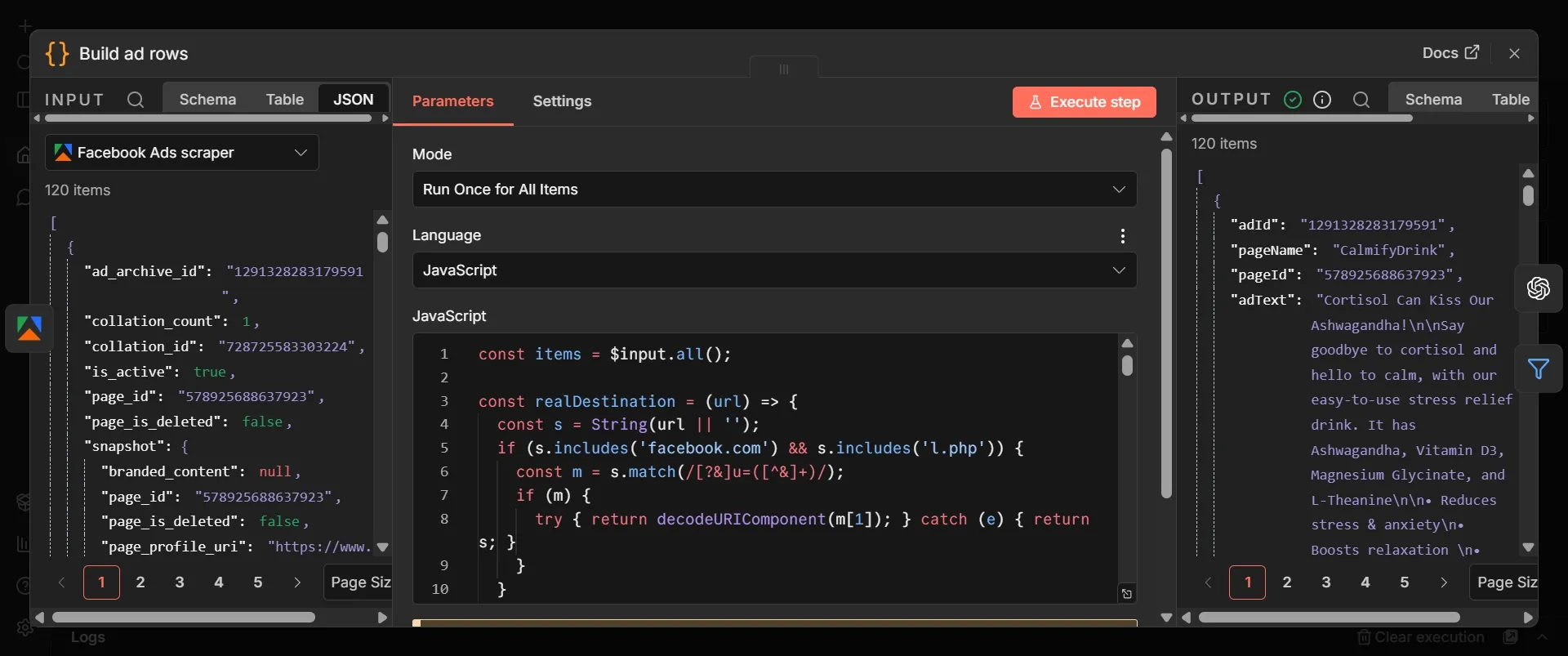Viewport: 1568px width, 656px height.
Task: Go to INPUT page 5
Action: pos(258,582)
